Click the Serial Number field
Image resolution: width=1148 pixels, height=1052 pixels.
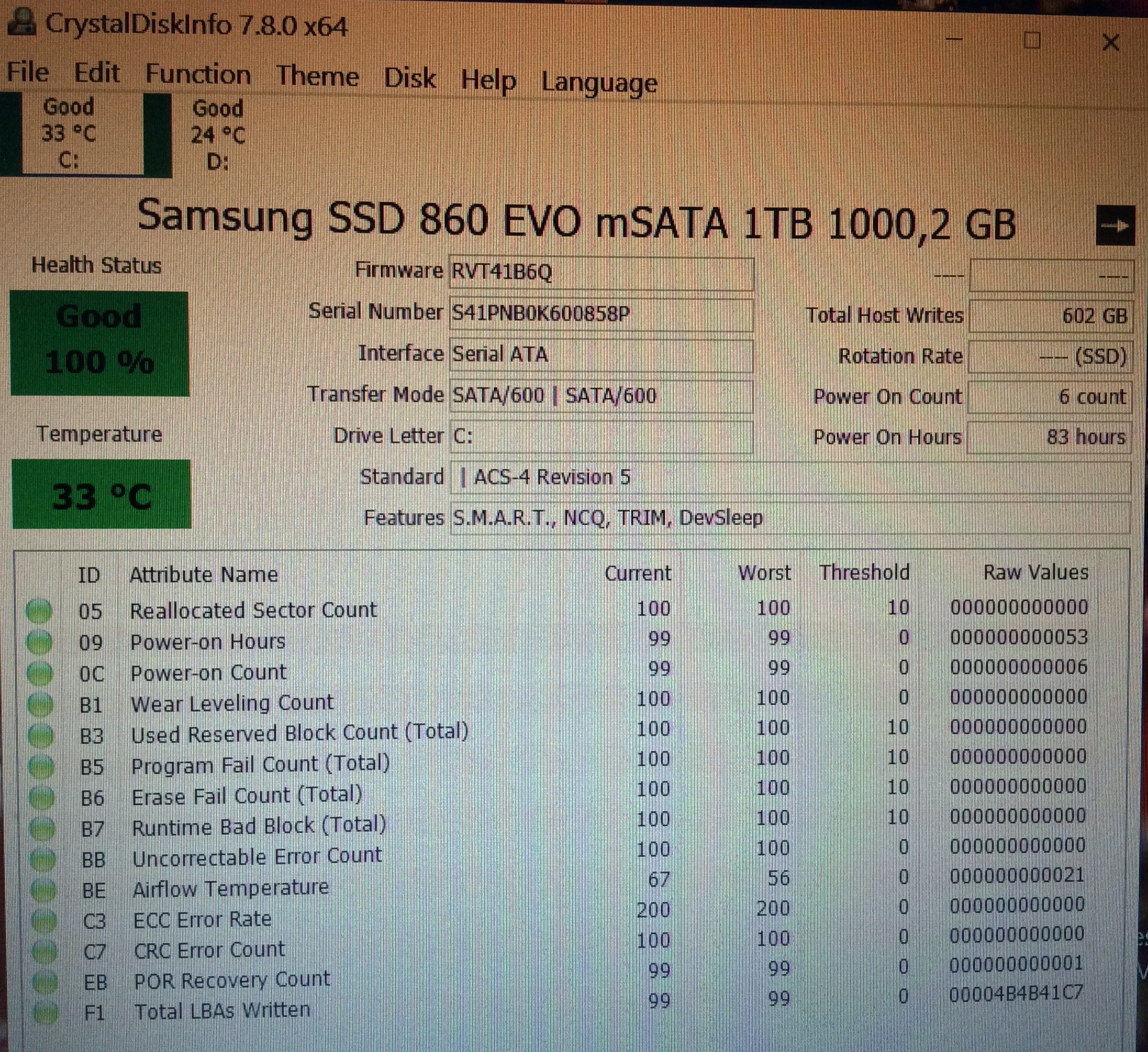601,314
